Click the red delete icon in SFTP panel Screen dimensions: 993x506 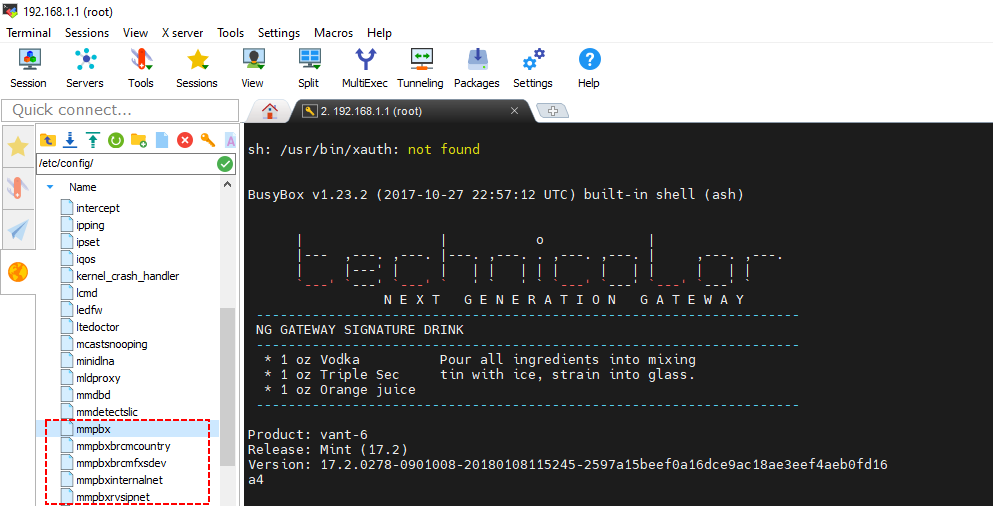click(184, 140)
